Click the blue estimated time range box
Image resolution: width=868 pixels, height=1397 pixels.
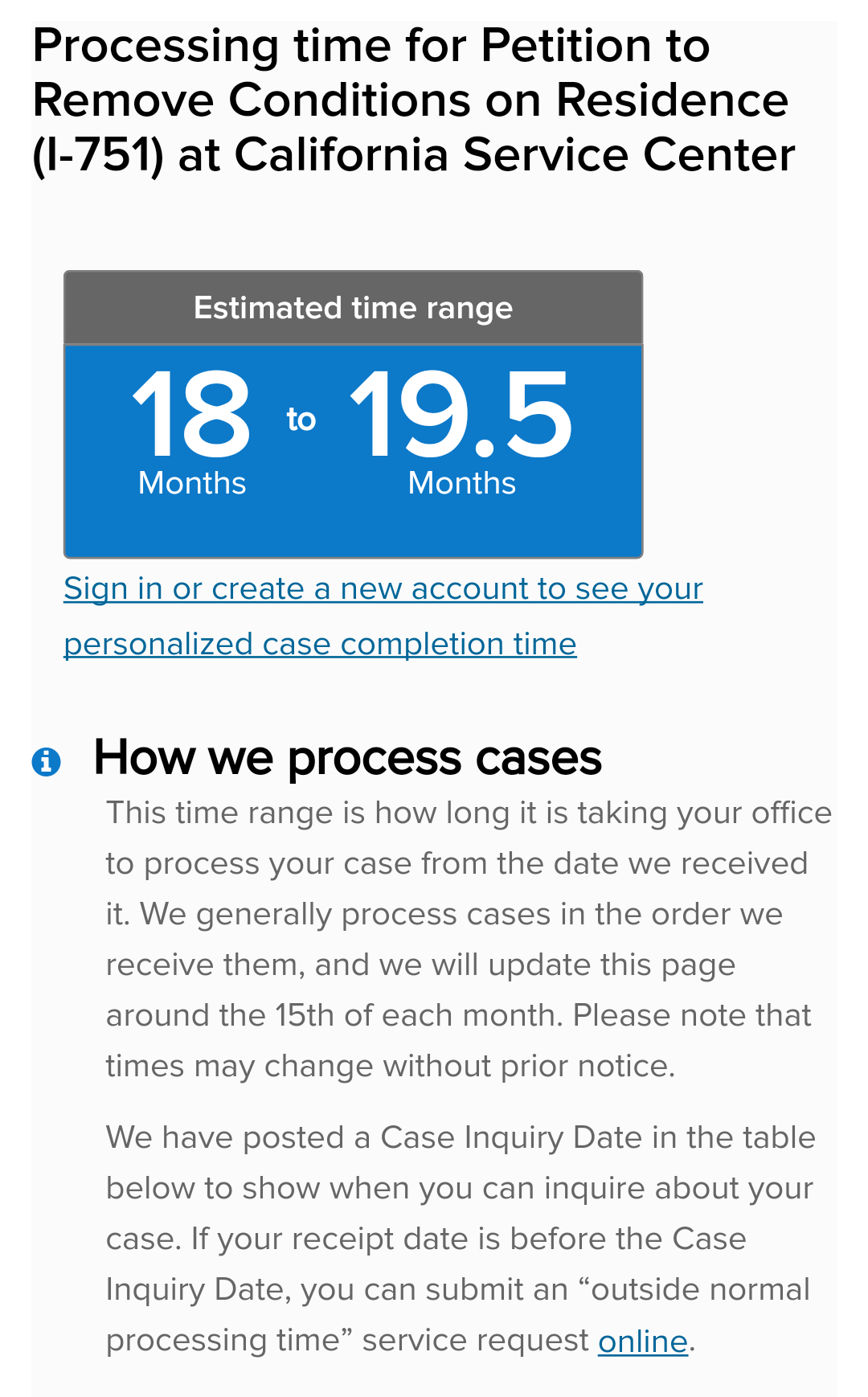[x=354, y=451]
